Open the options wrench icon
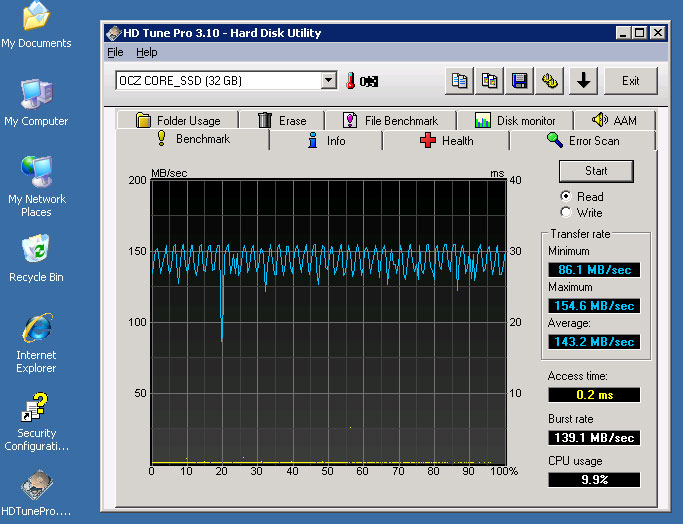The height and width of the screenshot is (524, 683). click(x=549, y=81)
